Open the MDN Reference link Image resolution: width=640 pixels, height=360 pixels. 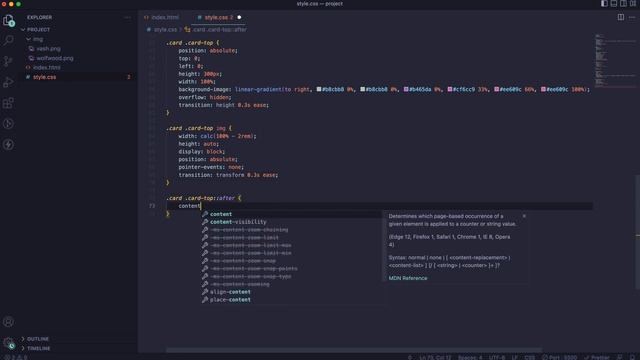[x=408, y=278]
